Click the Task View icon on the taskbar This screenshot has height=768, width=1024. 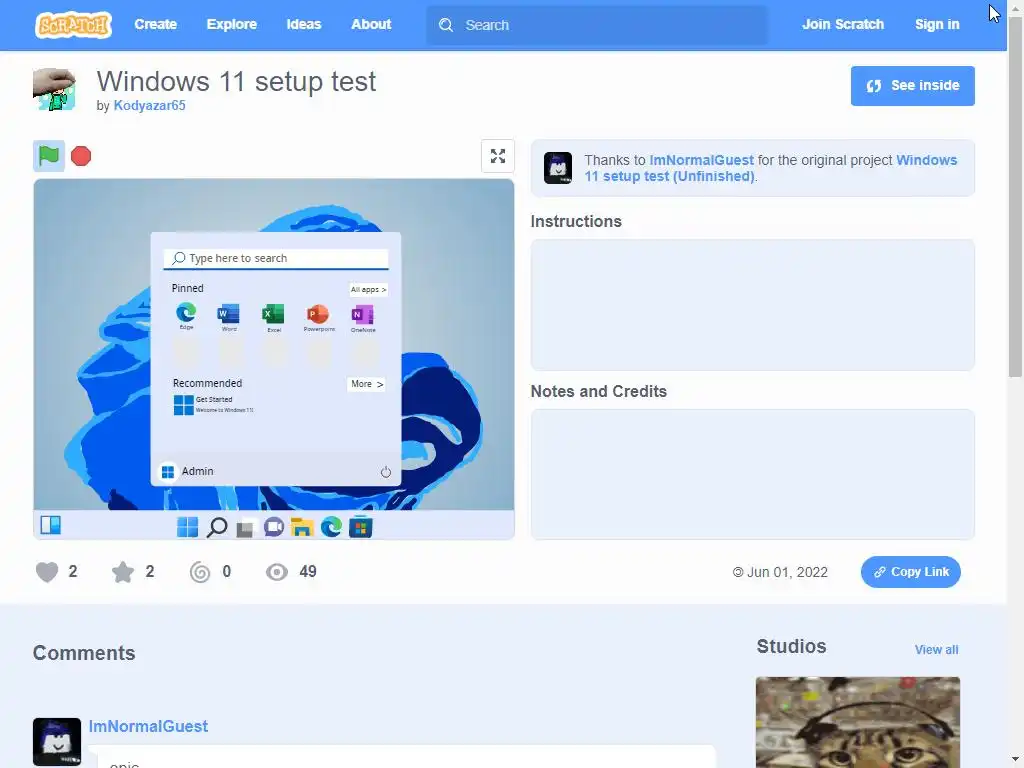pos(245,528)
